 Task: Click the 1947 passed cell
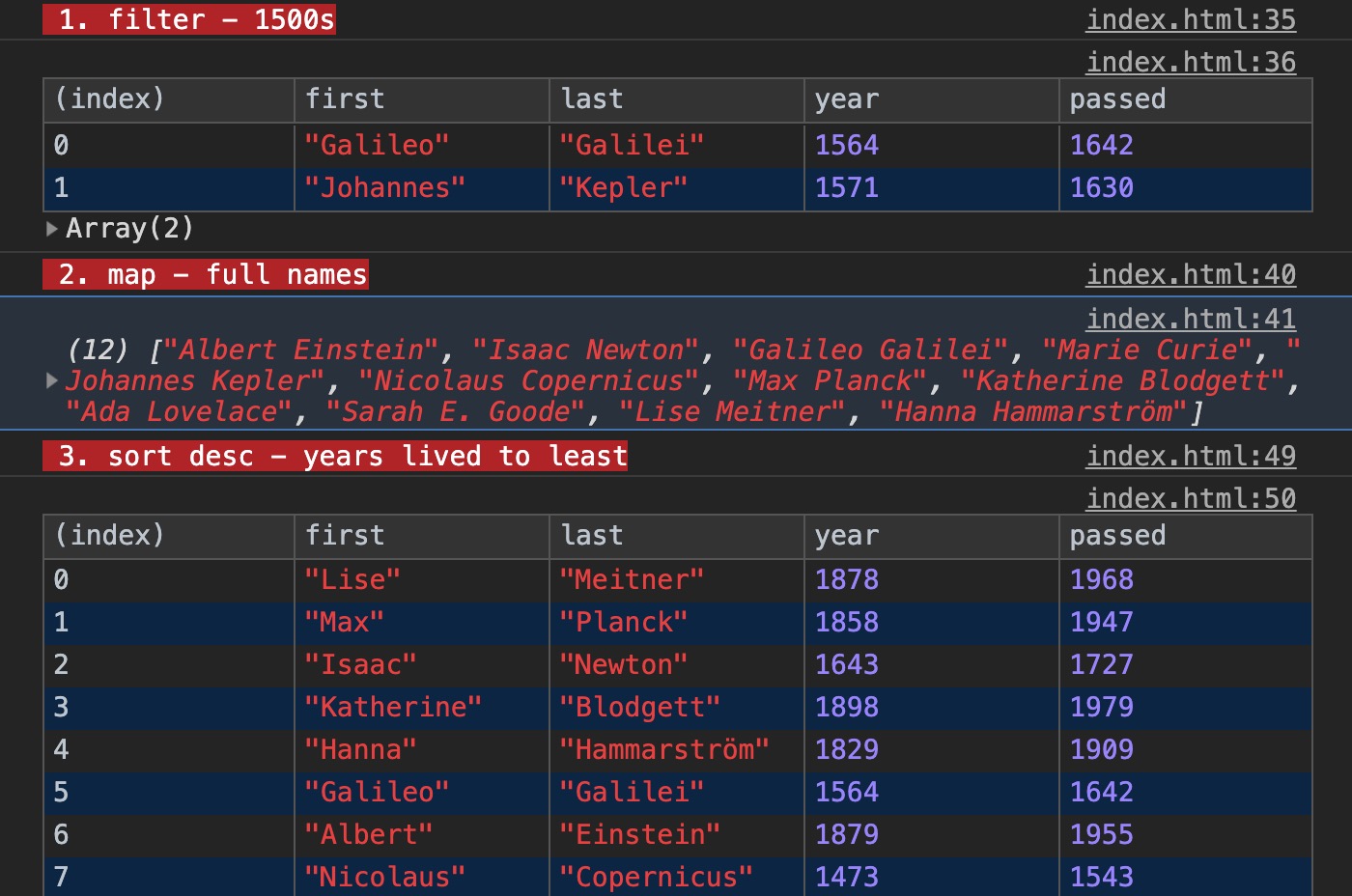pyautogui.click(x=1186, y=622)
